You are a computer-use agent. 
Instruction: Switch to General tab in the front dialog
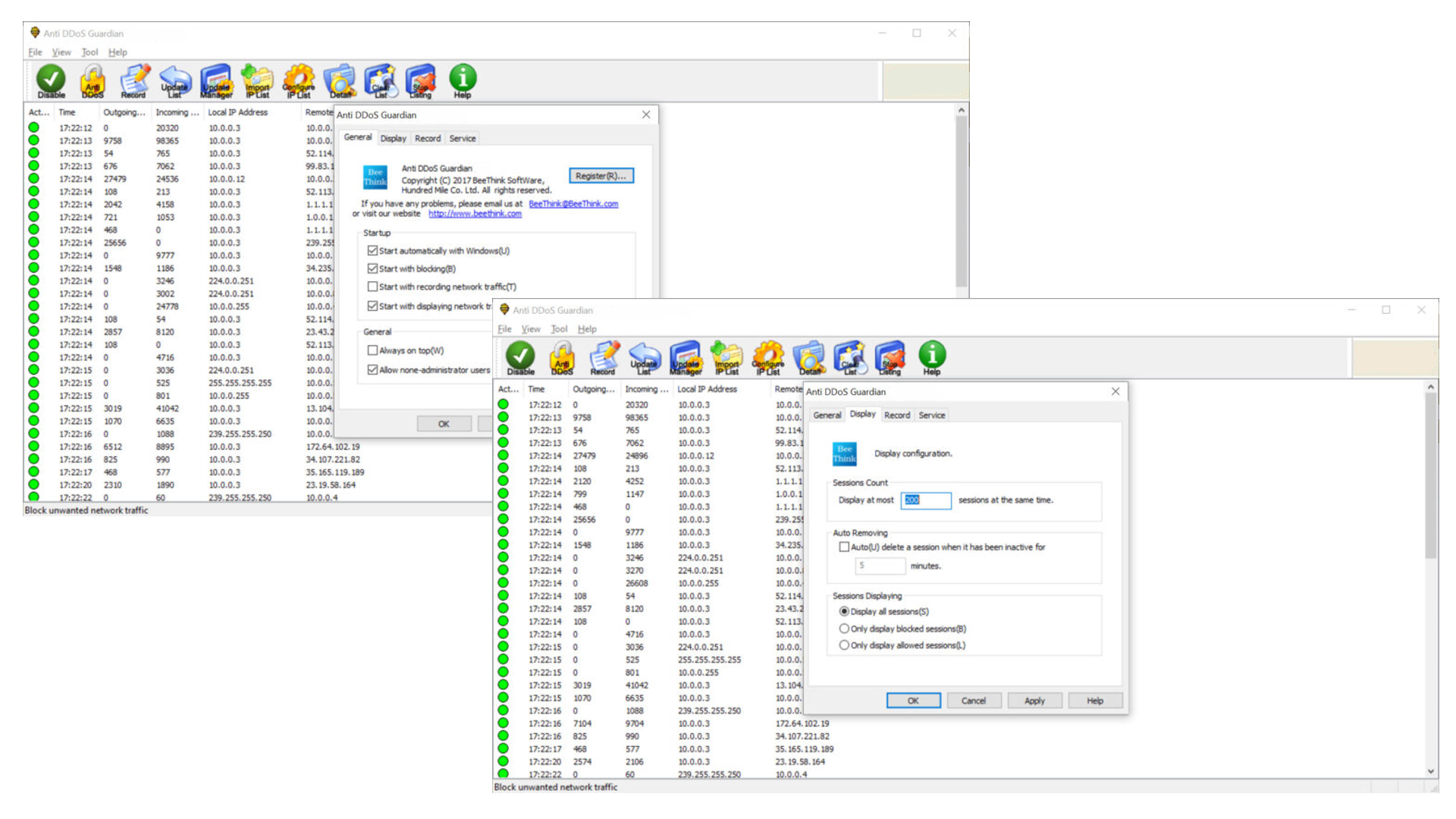pyautogui.click(x=827, y=416)
